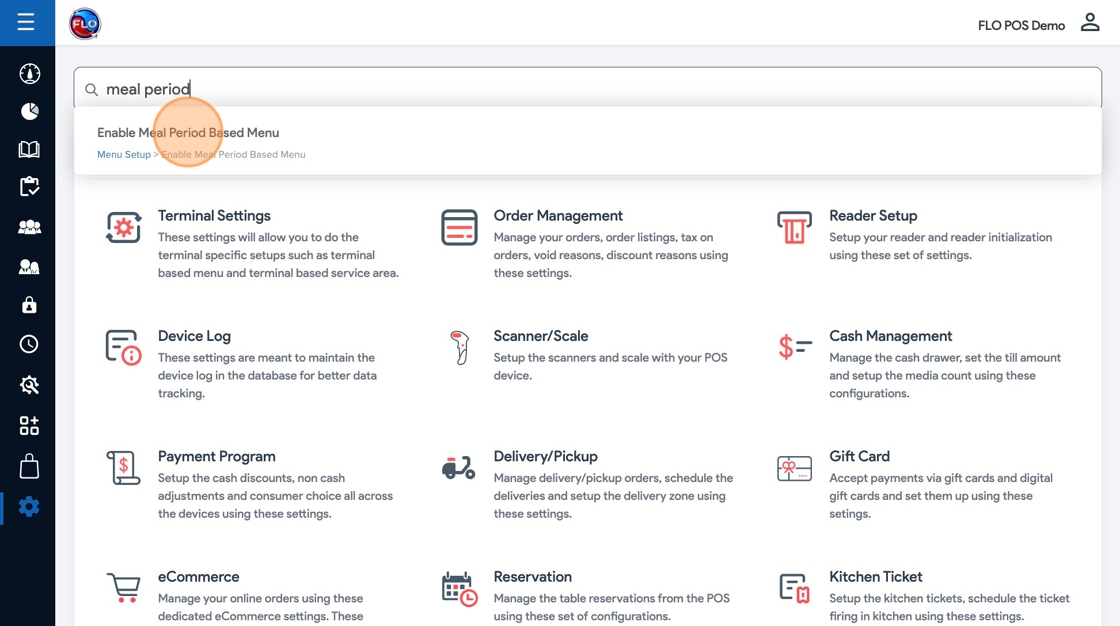Open the hamburger menu
The image size is (1120, 626).
[x=26, y=22]
